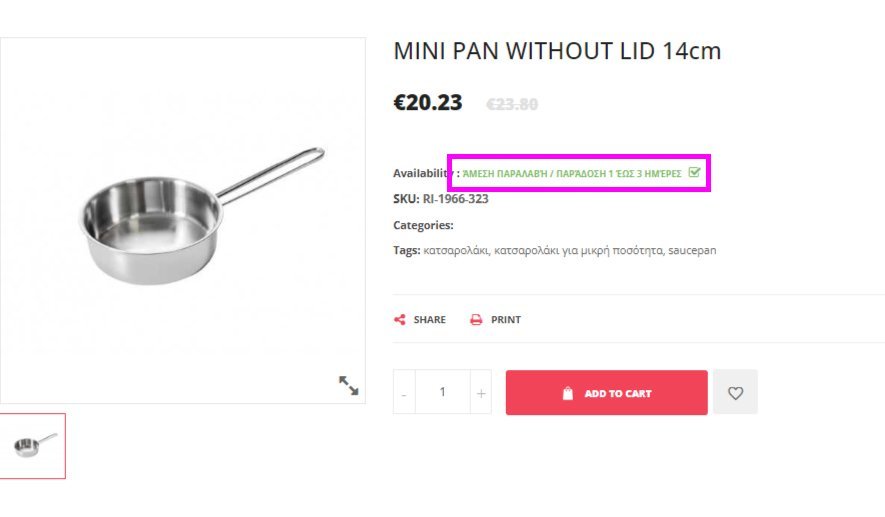
Task: Increase quantity with plus button
Action: coord(481,393)
